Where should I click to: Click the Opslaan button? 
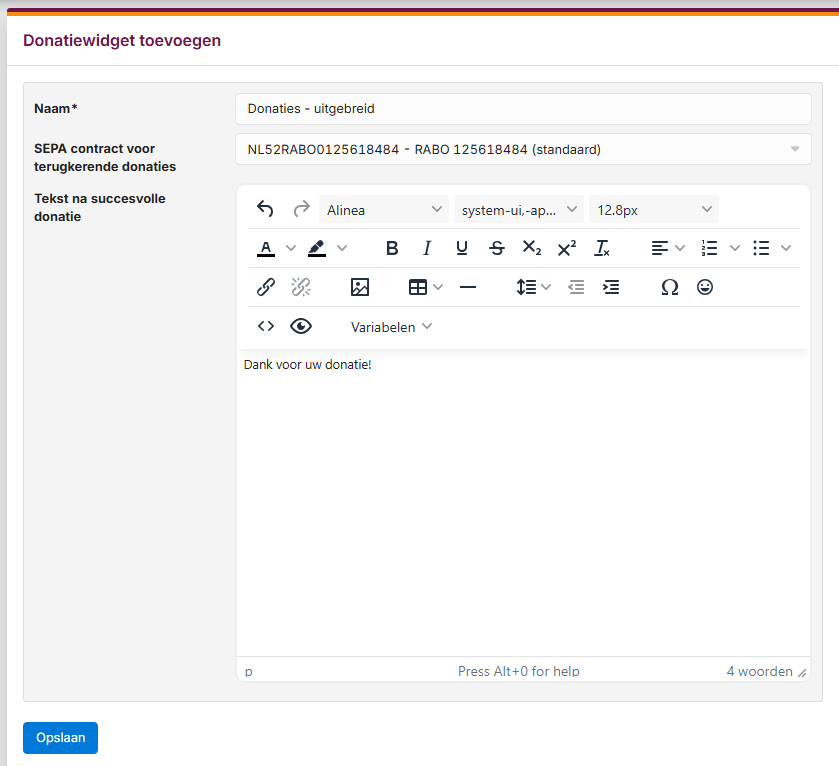pyautogui.click(x=60, y=738)
